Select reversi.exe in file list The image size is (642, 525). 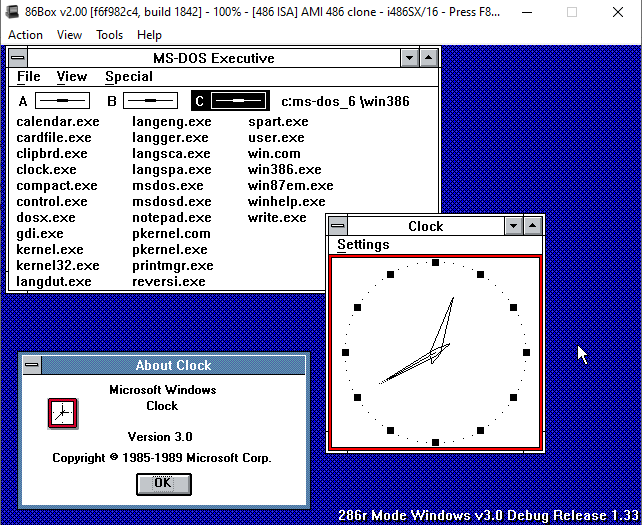click(168, 281)
